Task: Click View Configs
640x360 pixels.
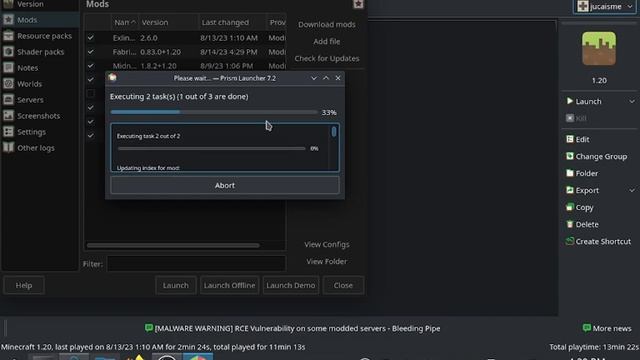Action: [x=327, y=244]
